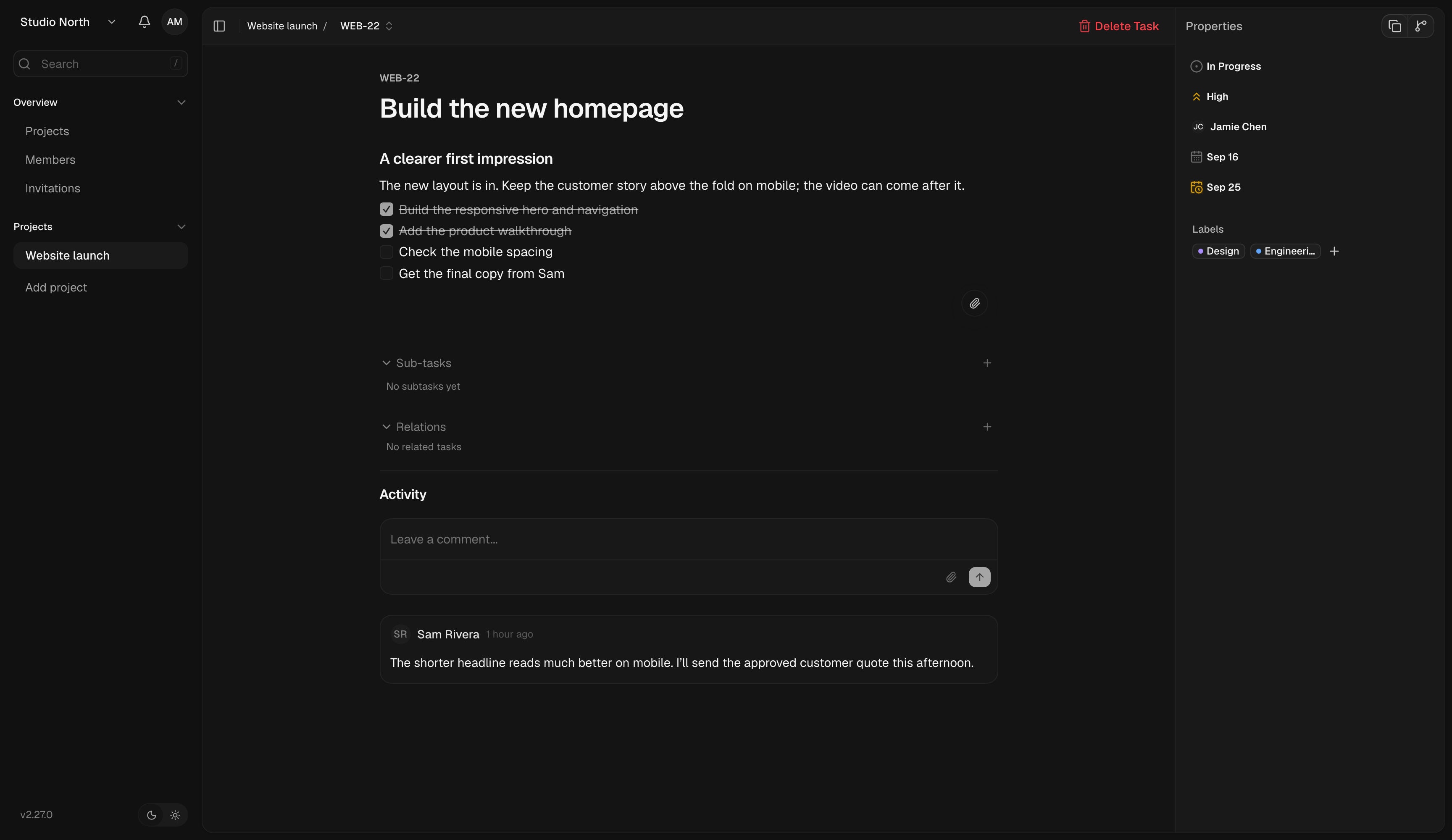Toggle the sidebar panel icon
This screenshot has width=1452, height=840.
[219, 26]
